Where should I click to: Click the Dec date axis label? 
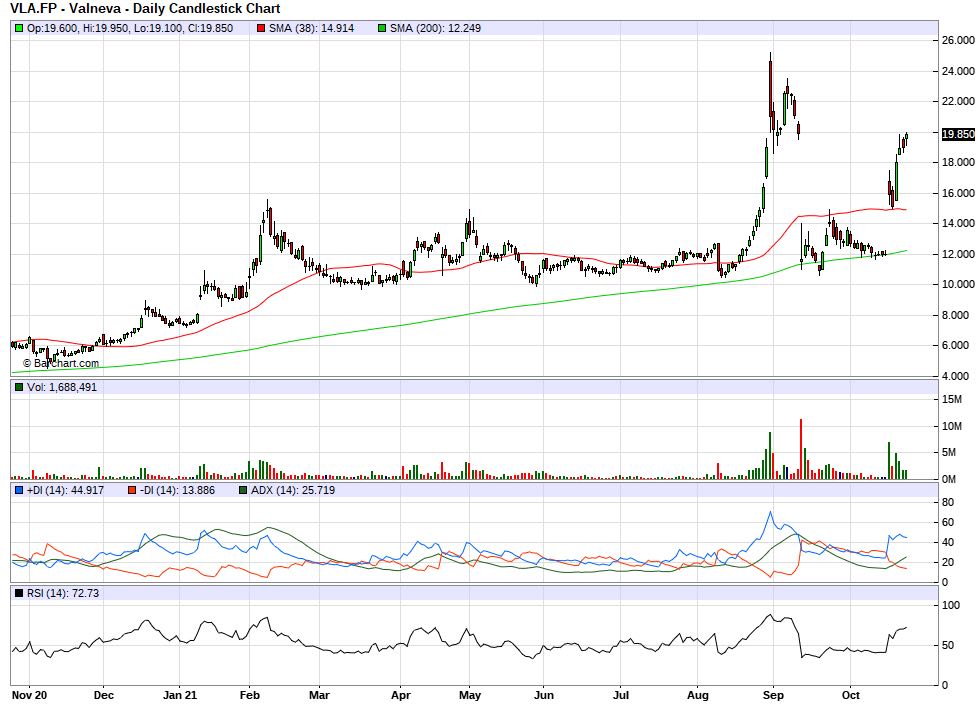[104, 695]
